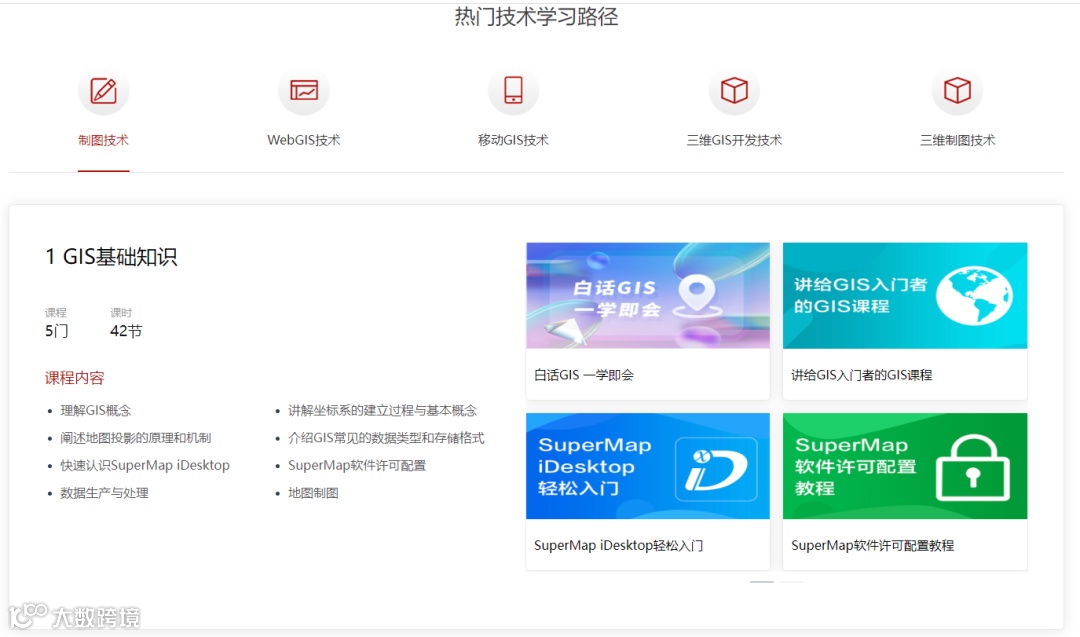Click the page title 热门技术学习路径

click(x=537, y=17)
